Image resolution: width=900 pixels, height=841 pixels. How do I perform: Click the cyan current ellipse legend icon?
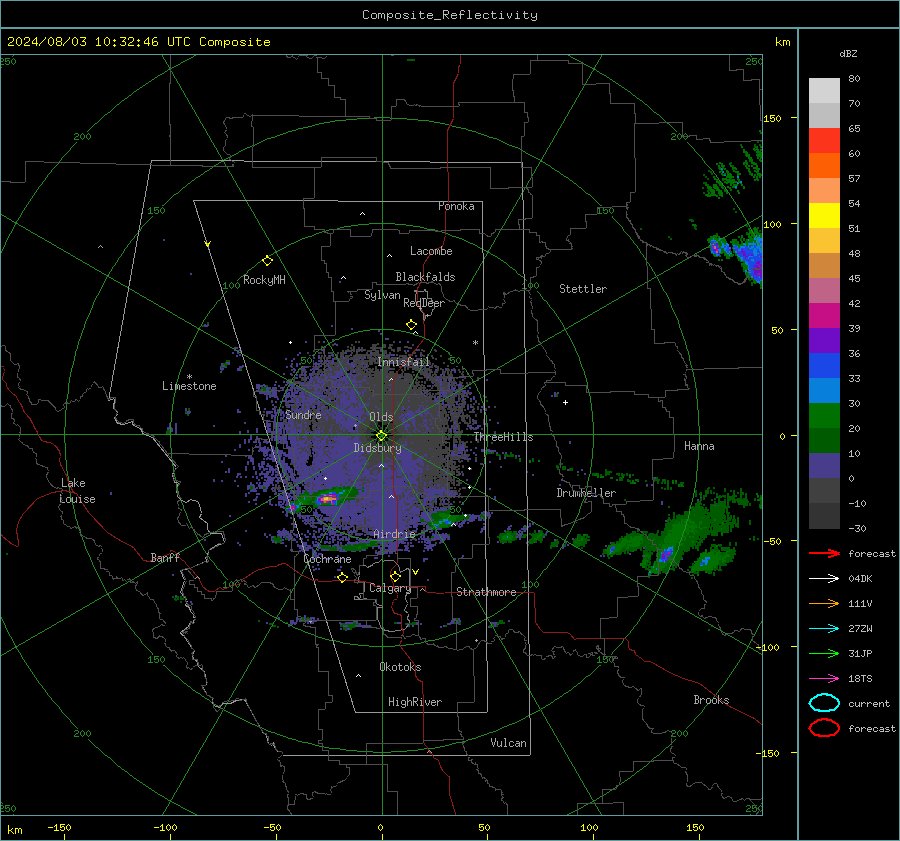point(824,703)
